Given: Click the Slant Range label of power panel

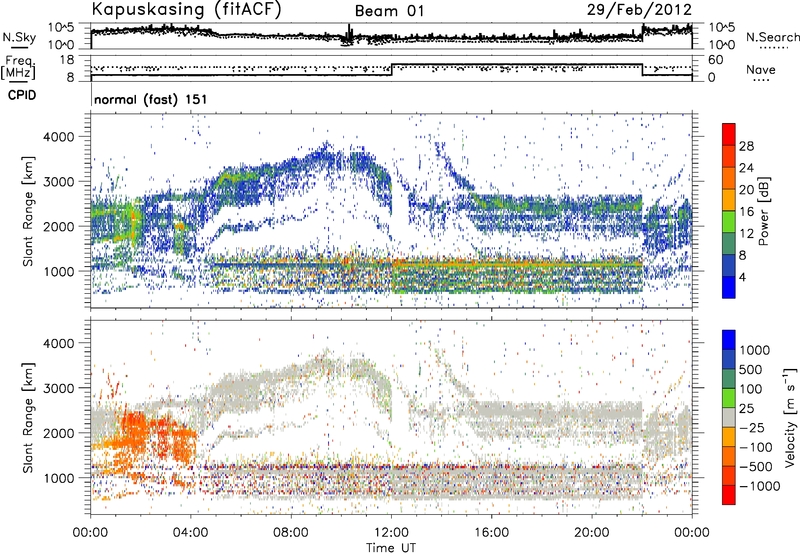Looking at the screenshot, I should [28, 211].
